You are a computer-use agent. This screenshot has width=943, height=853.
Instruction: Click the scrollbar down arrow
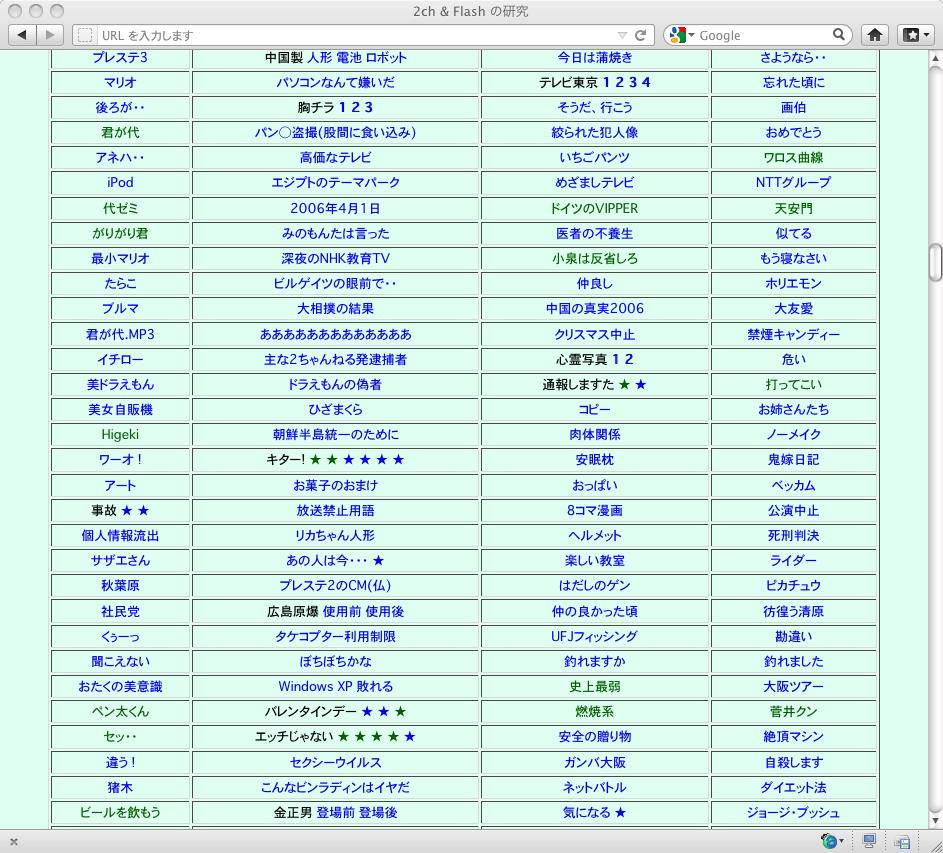935,821
